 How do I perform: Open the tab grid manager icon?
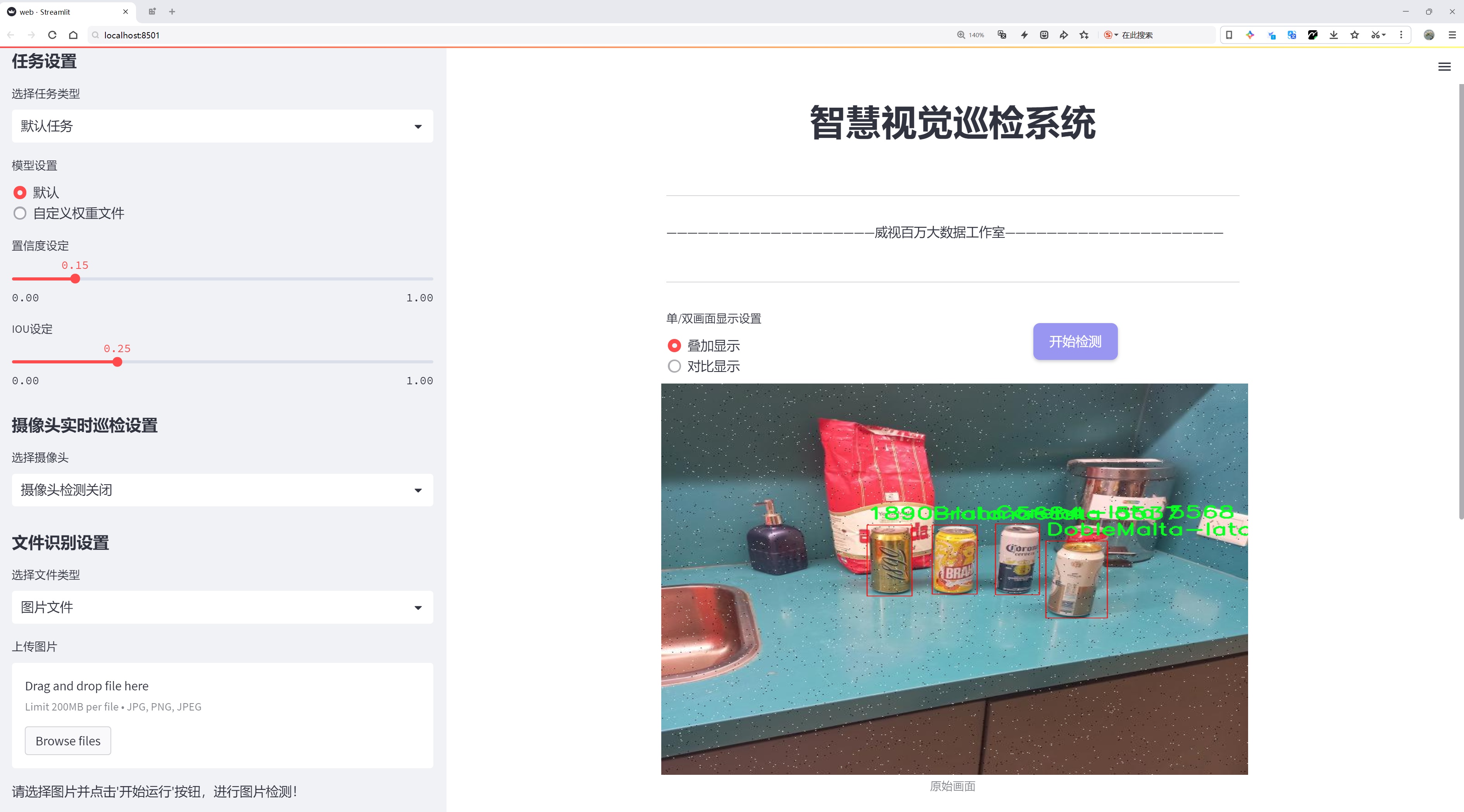[x=152, y=12]
